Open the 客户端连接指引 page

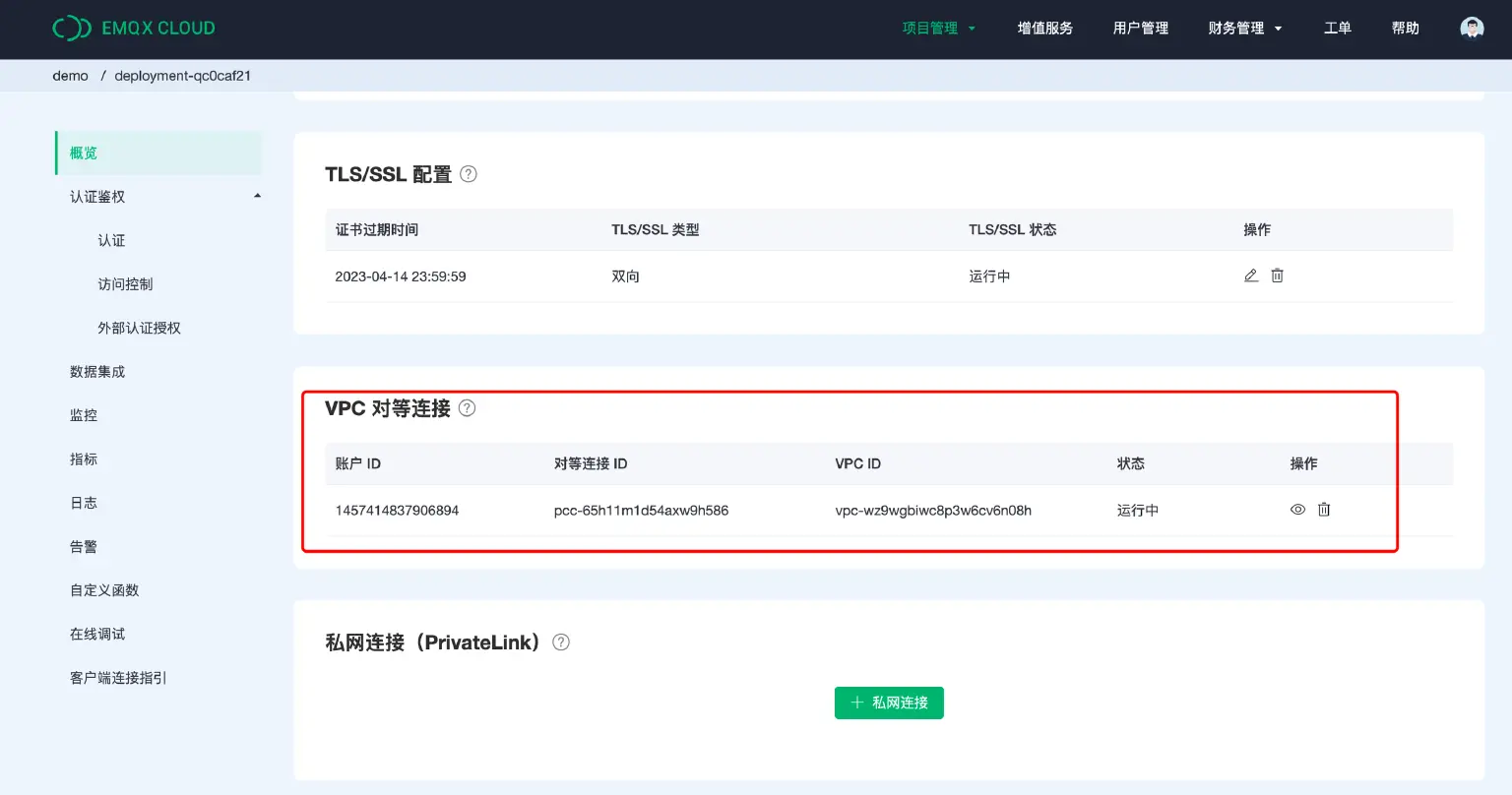pyautogui.click(x=117, y=677)
